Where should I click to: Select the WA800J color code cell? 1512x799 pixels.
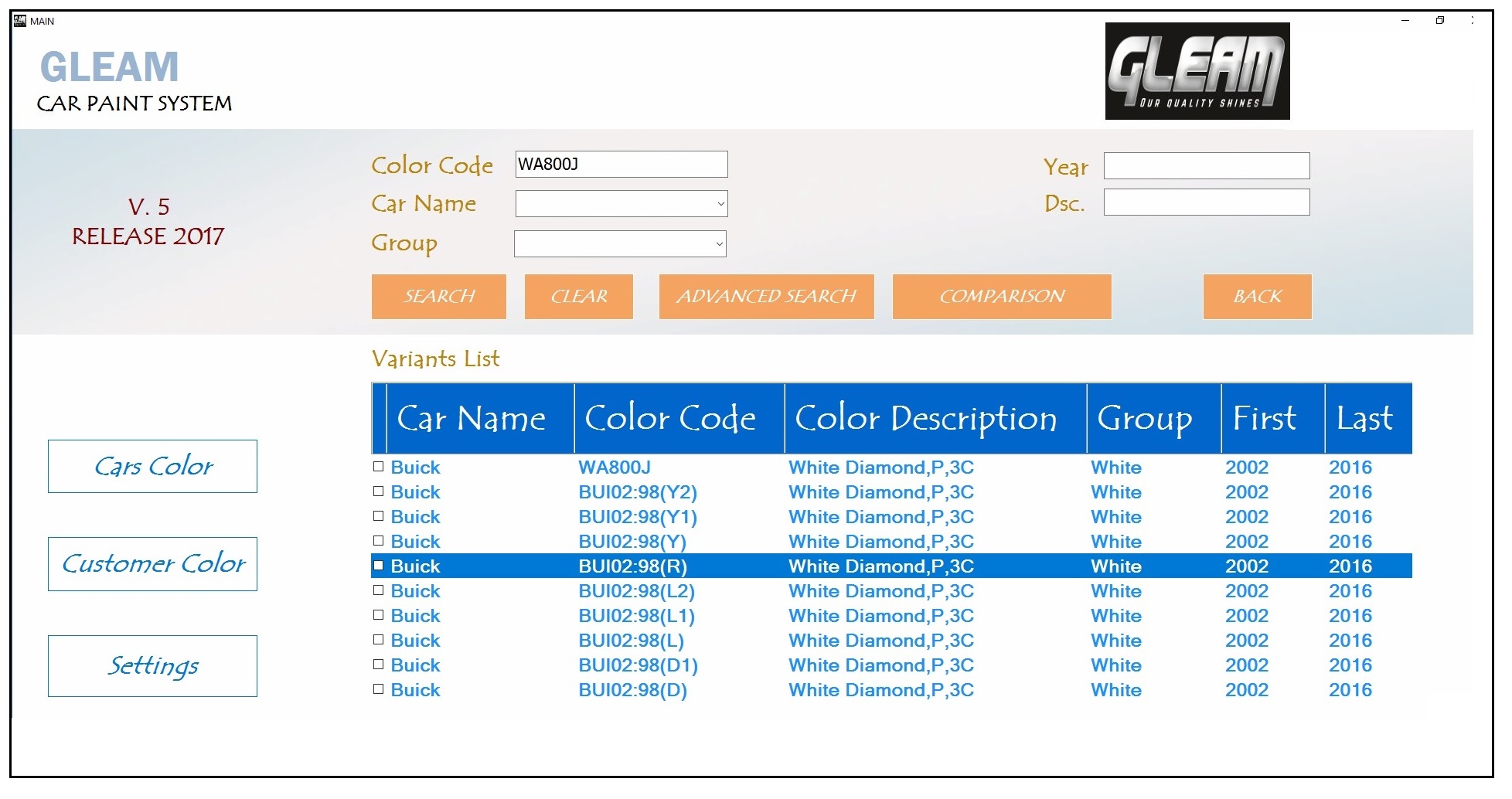click(615, 467)
